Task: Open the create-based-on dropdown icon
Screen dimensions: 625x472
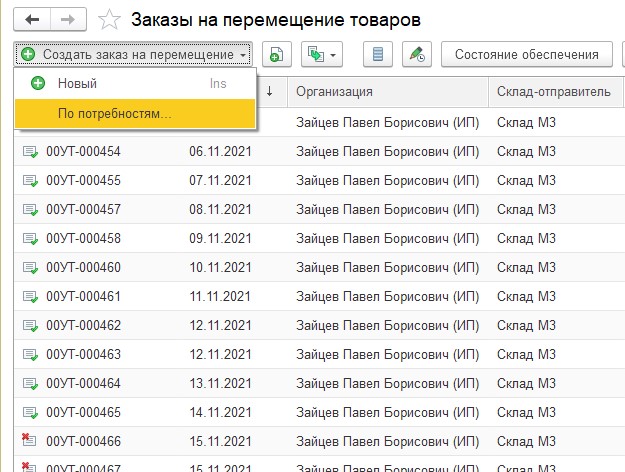Action: (x=323, y=54)
